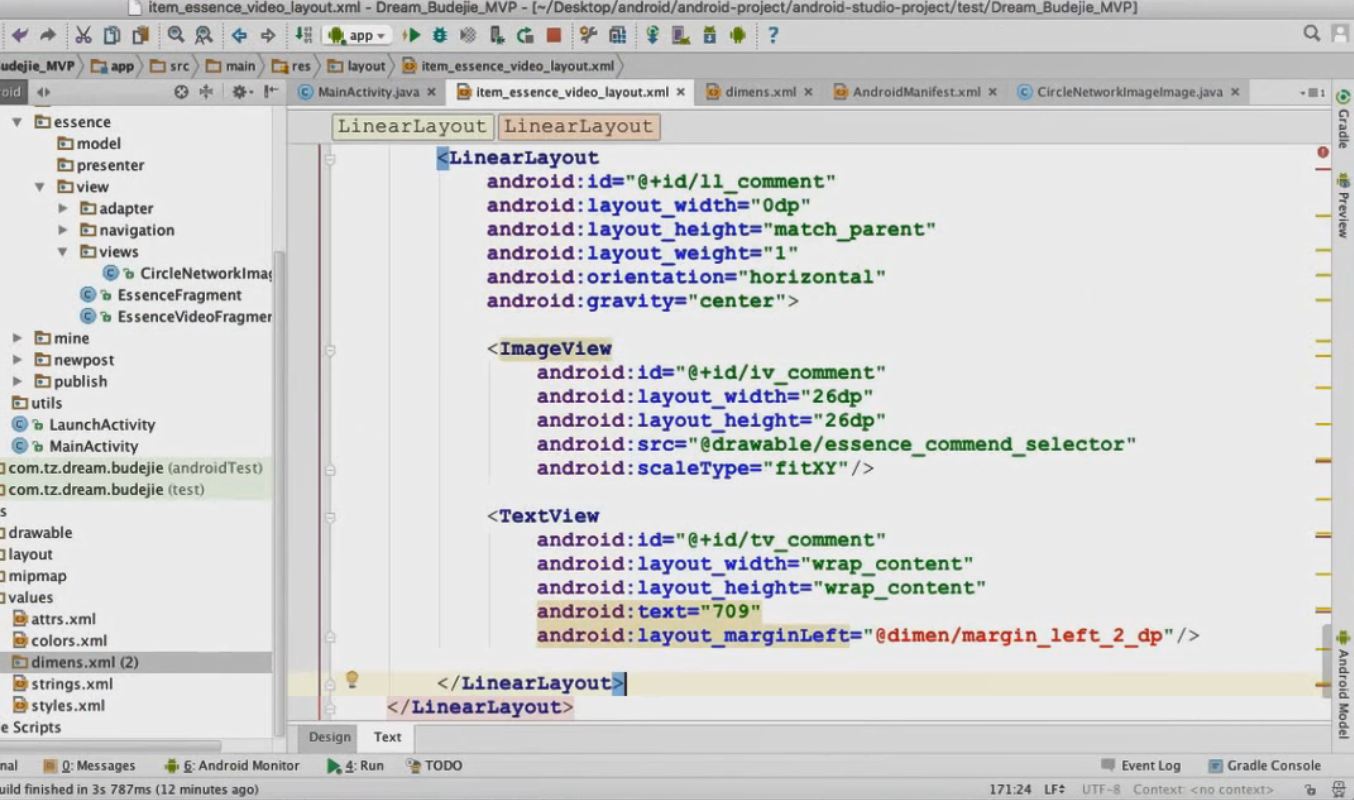Collapse the views folder
The width and height of the screenshot is (1354, 800).
[x=62, y=252]
